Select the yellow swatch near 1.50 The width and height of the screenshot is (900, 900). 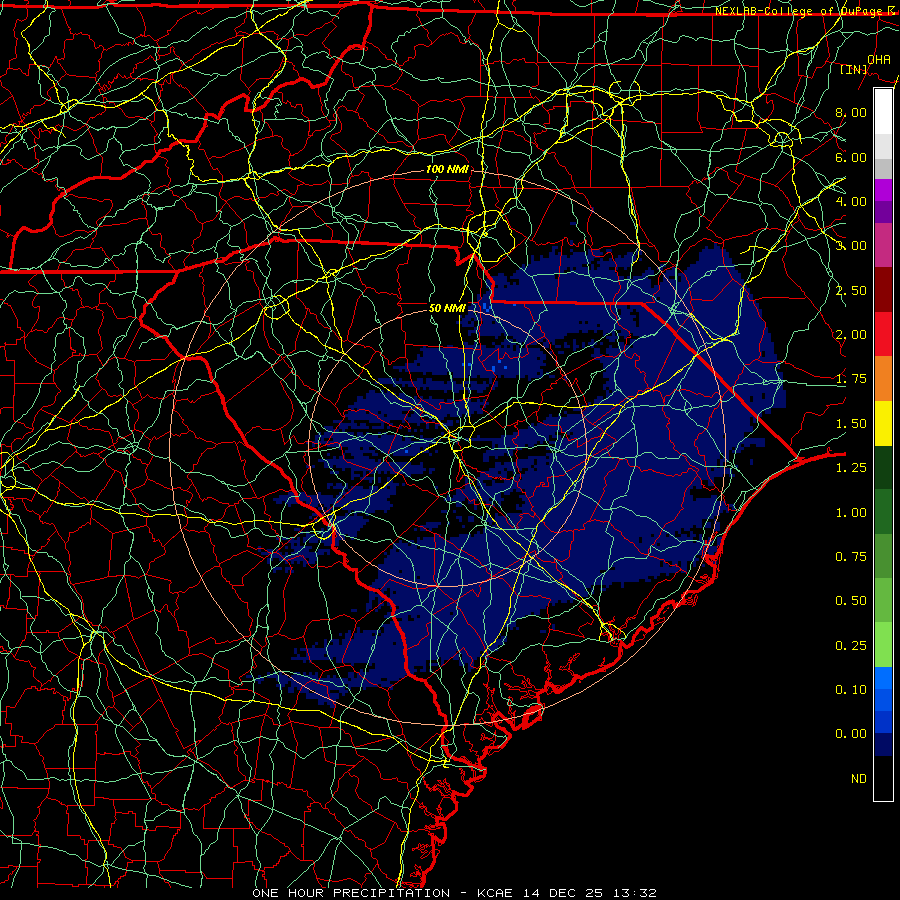[x=883, y=424]
